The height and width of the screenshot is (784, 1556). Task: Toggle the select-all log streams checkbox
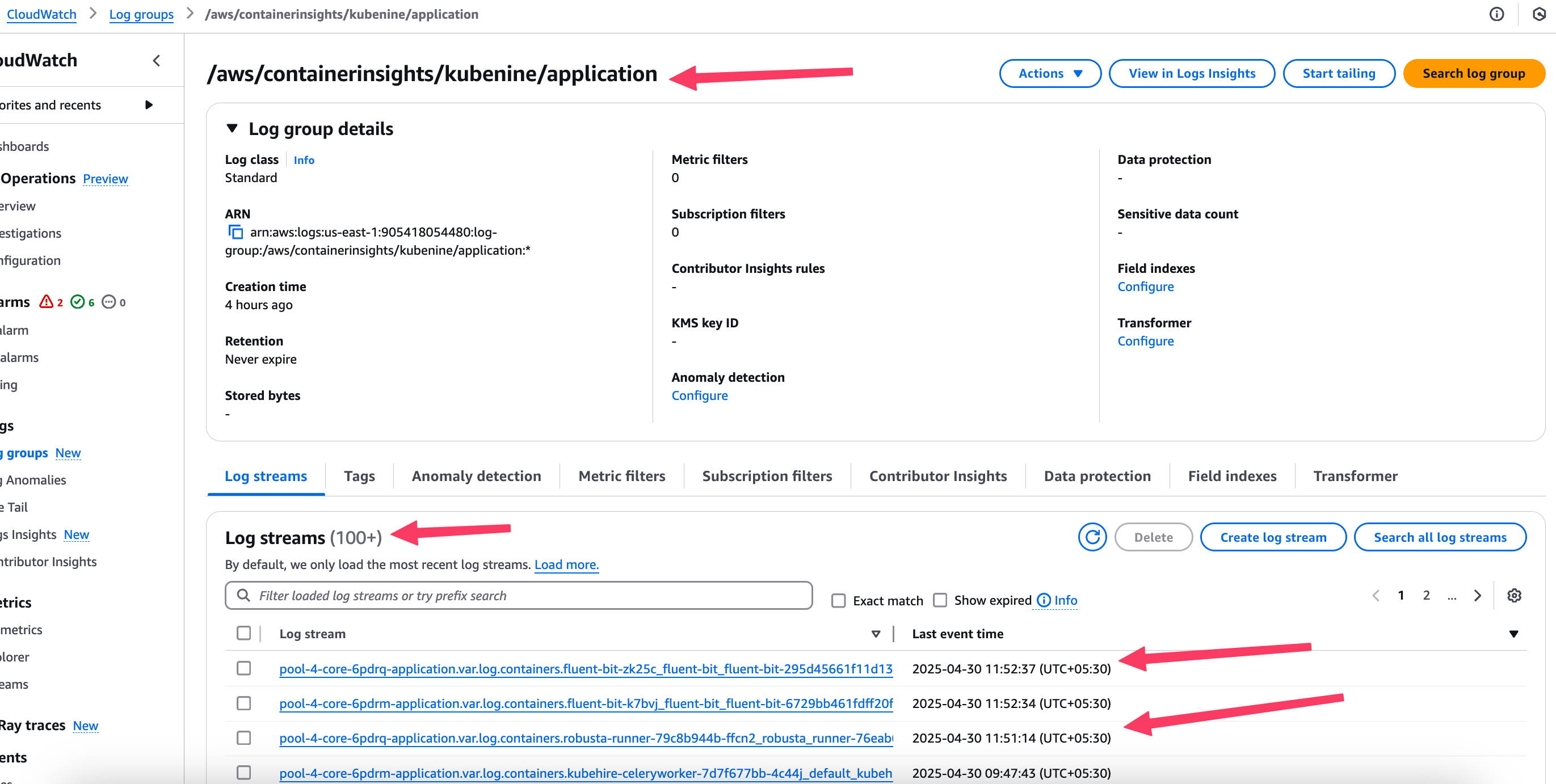pos(243,633)
